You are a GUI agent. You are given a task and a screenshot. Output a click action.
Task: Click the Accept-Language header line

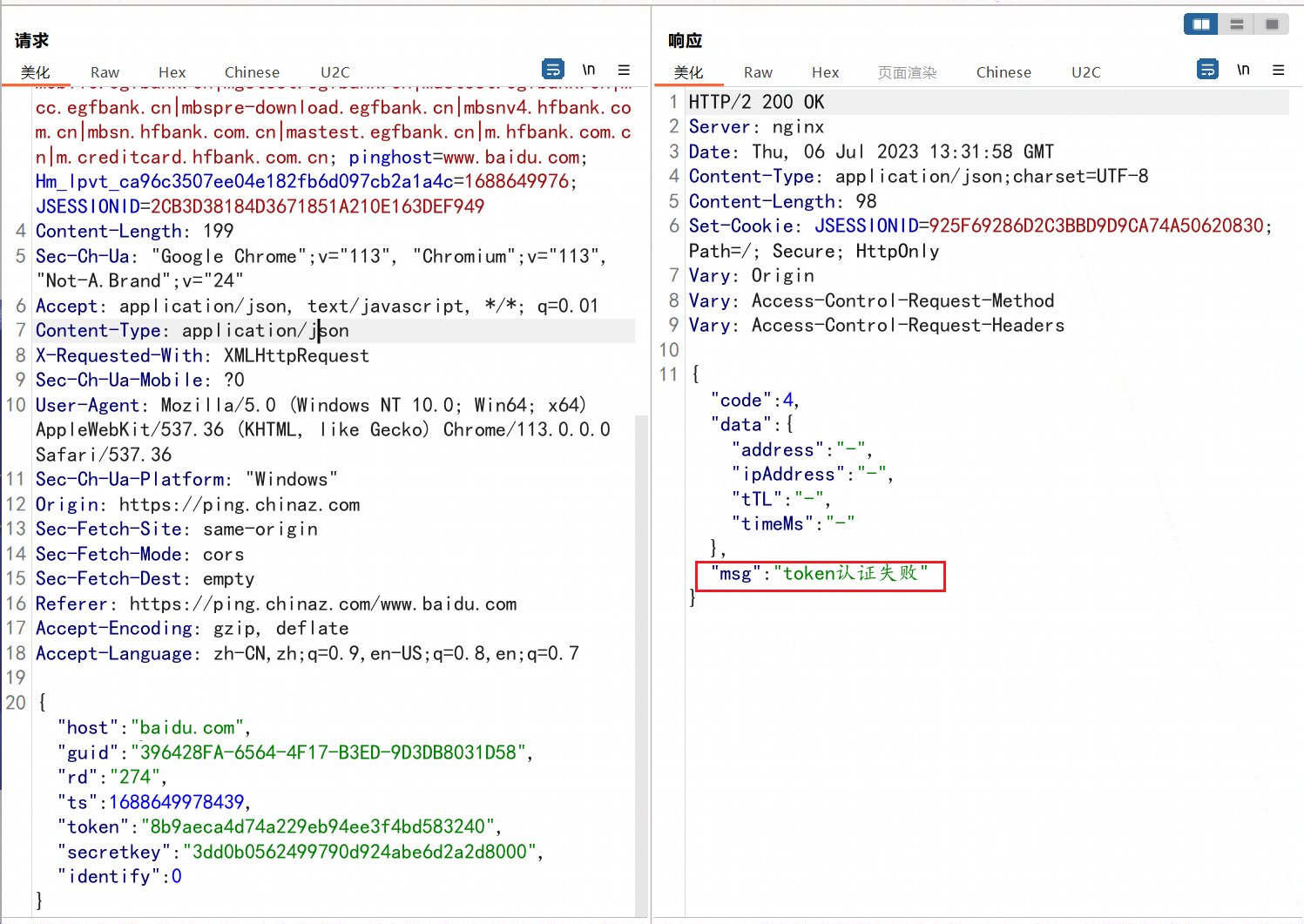[x=307, y=653]
